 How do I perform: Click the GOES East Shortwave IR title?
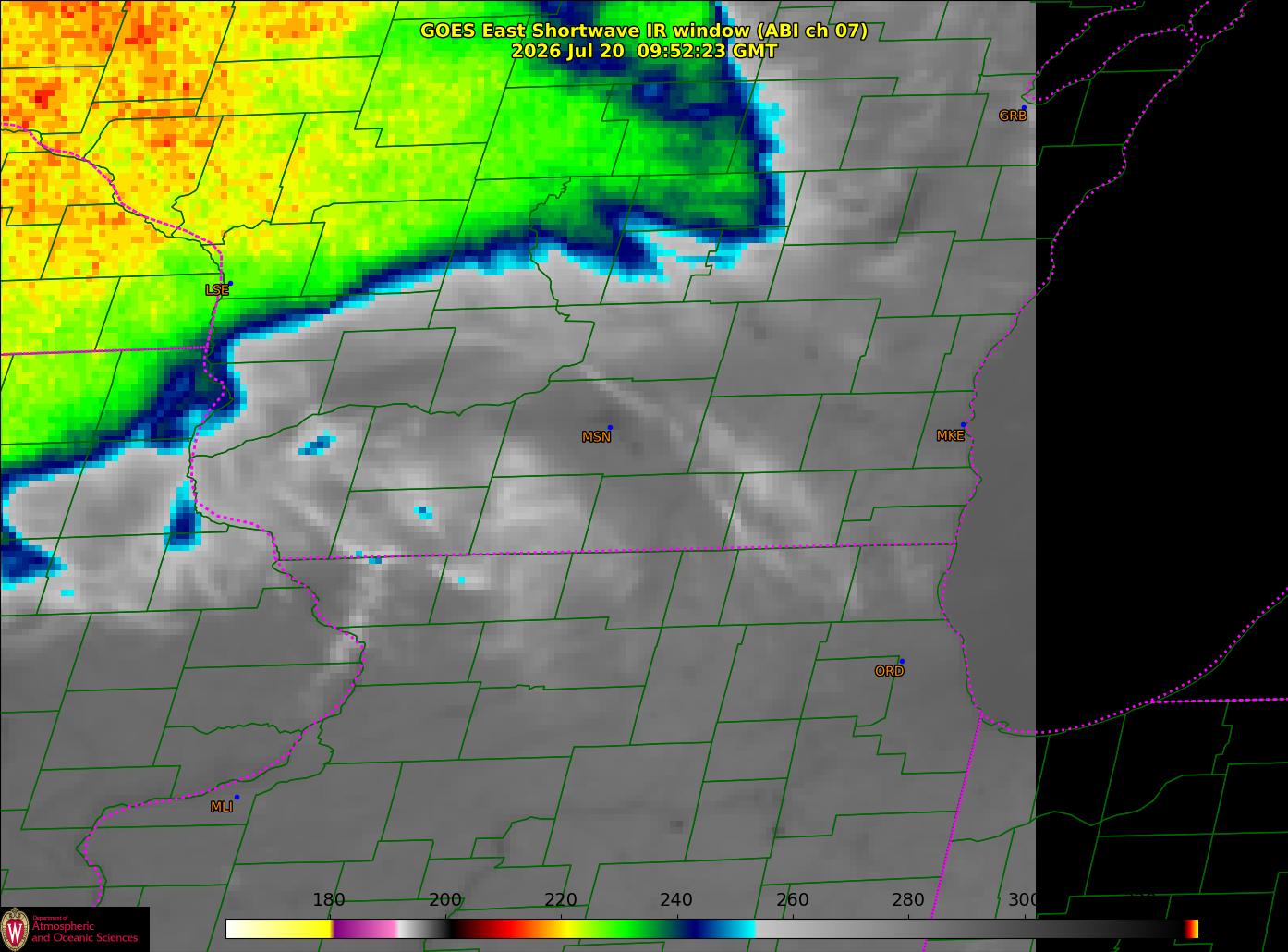[x=644, y=31]
